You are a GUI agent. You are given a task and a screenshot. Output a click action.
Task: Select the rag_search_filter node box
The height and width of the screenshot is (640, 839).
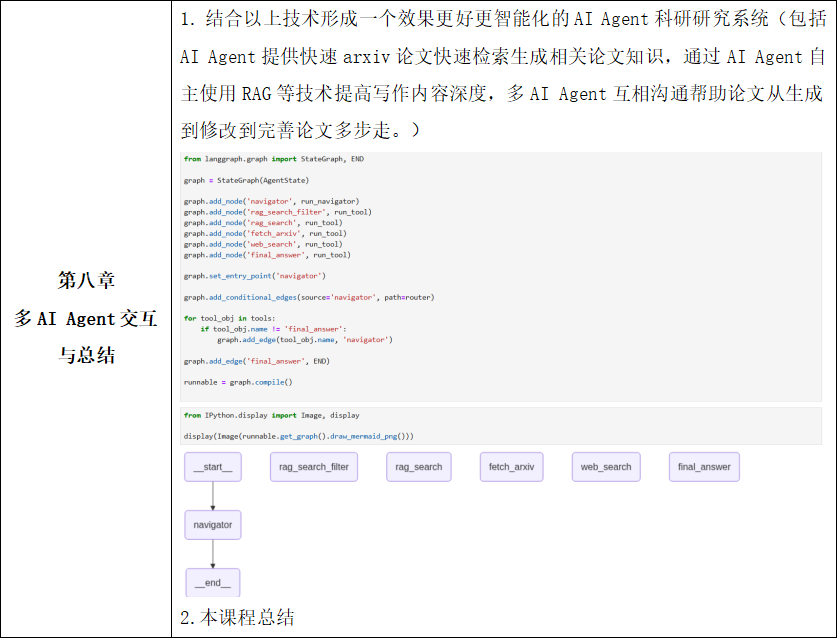[x=314, y=467]
